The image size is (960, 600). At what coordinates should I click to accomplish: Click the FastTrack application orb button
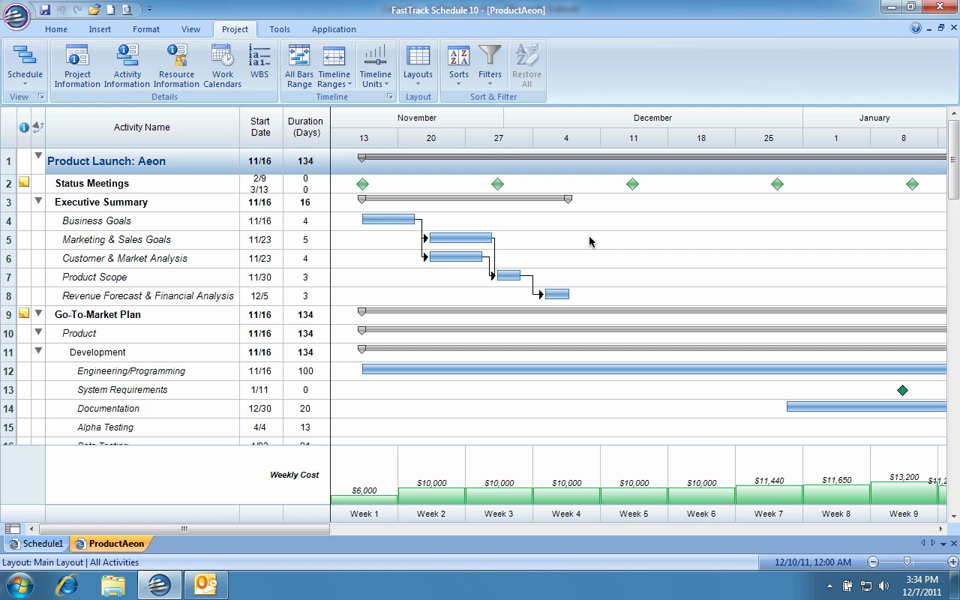(17, 16)
